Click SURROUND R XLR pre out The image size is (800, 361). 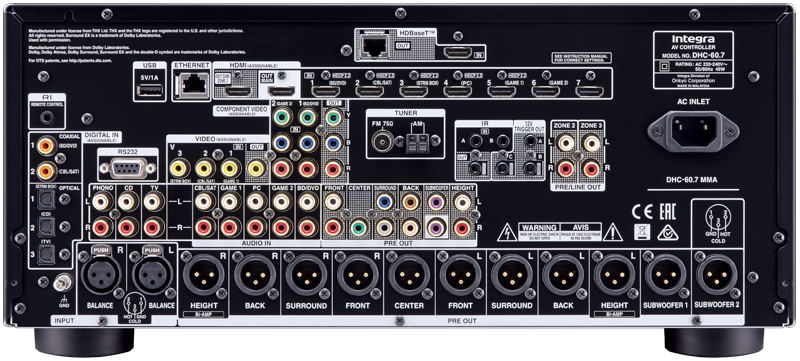pyautogui.click(x=306, y=274)
